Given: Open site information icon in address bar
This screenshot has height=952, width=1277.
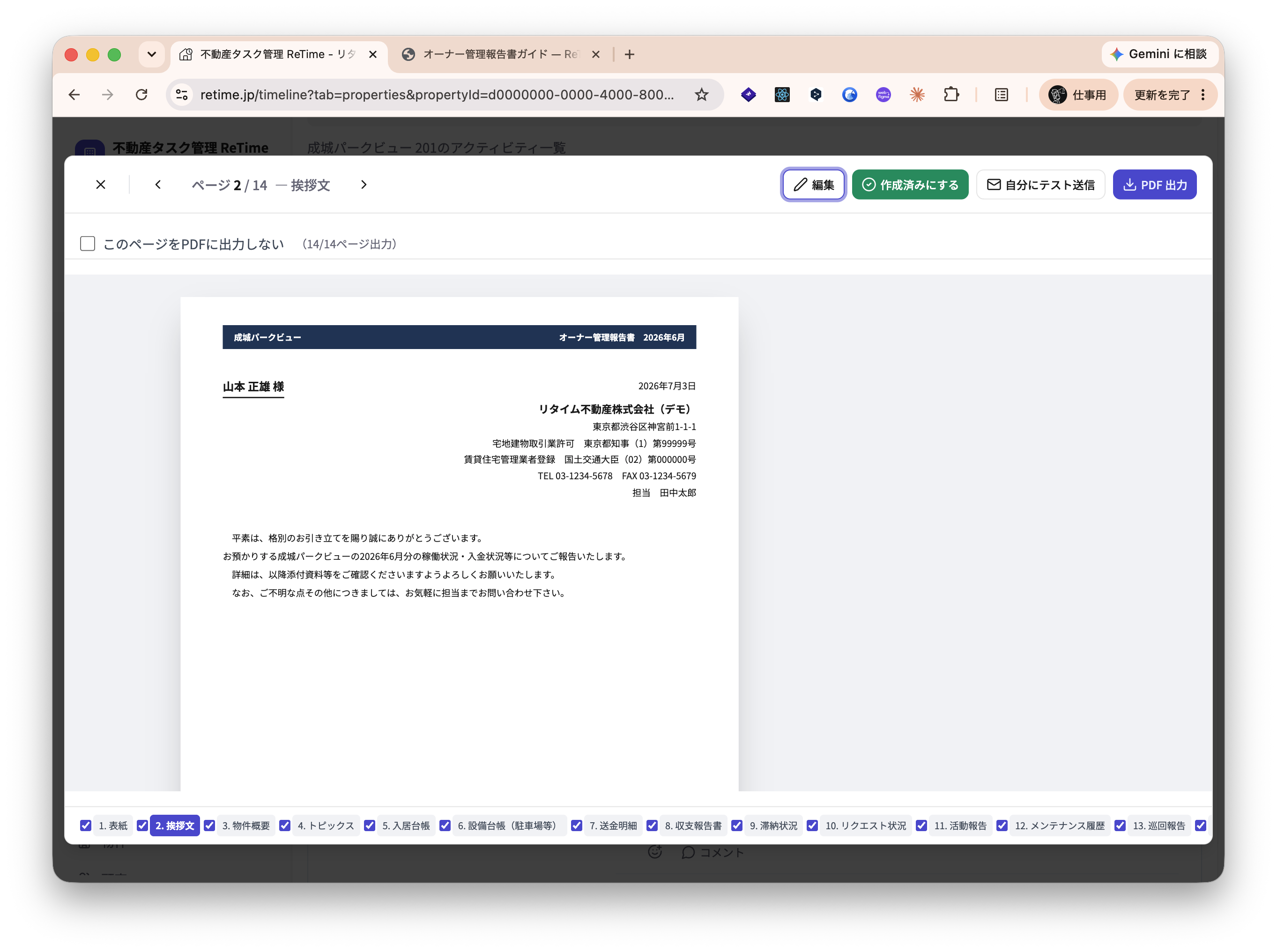Looking at the screenshot, I should pos(181,95).
